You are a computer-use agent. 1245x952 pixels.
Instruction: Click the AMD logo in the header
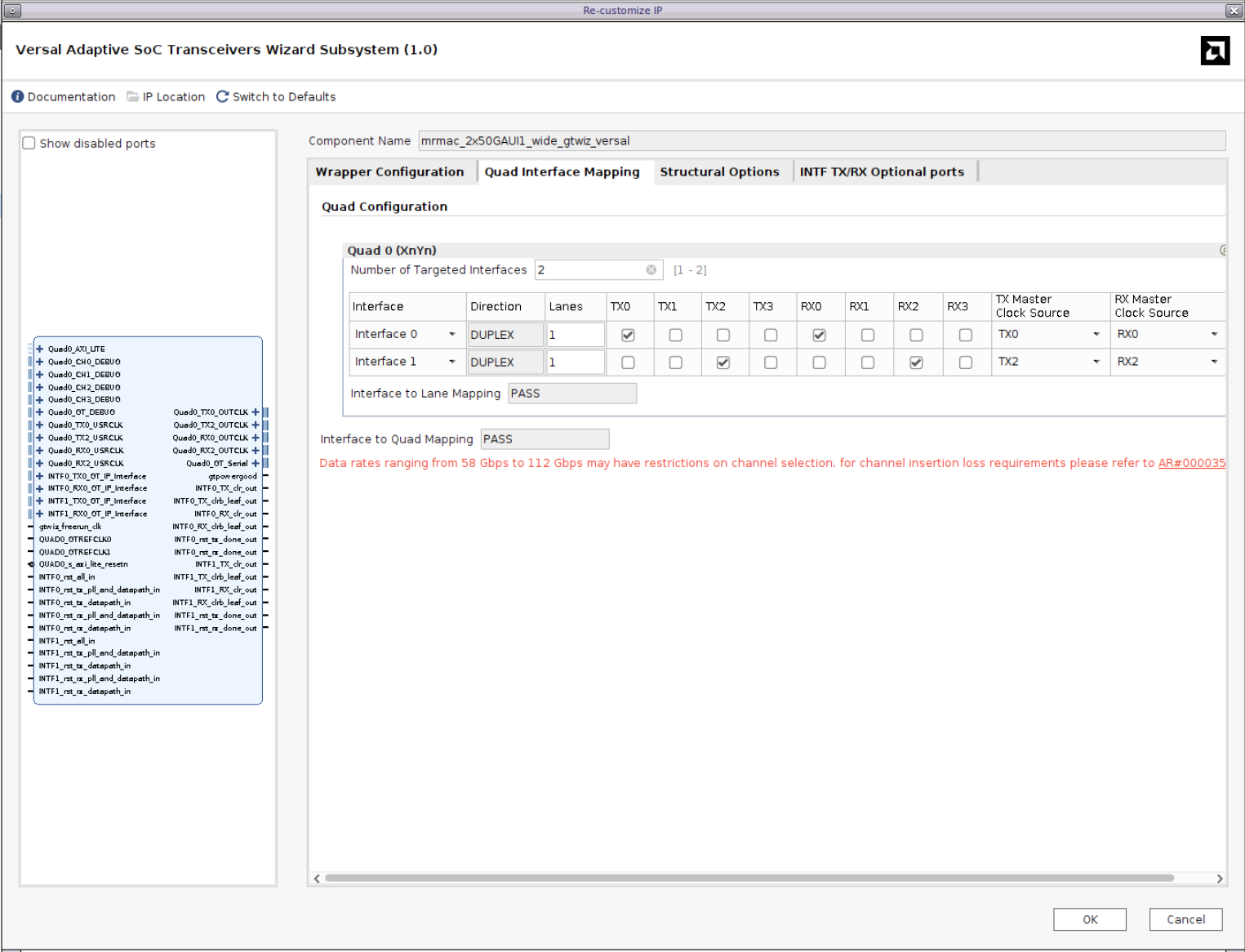tap(1215, 51)
